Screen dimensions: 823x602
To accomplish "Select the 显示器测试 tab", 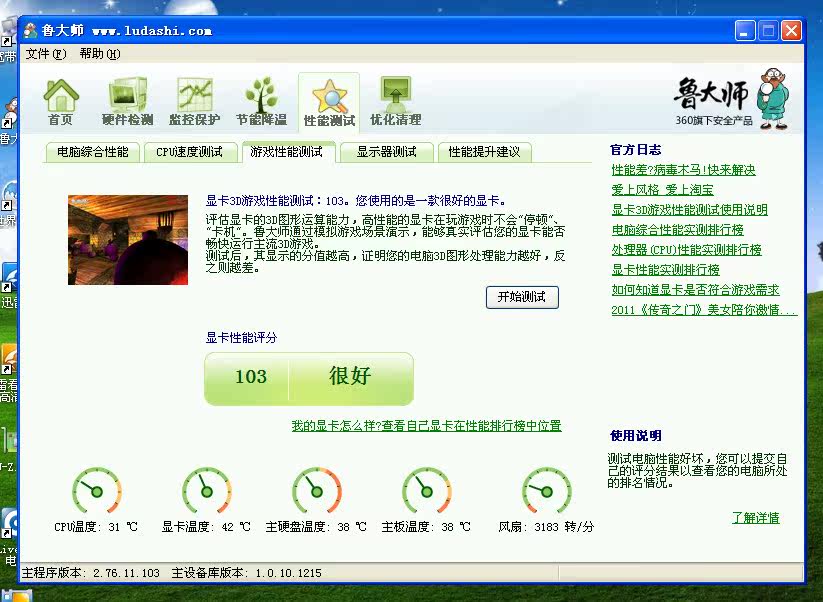I will tap(386, 152).
